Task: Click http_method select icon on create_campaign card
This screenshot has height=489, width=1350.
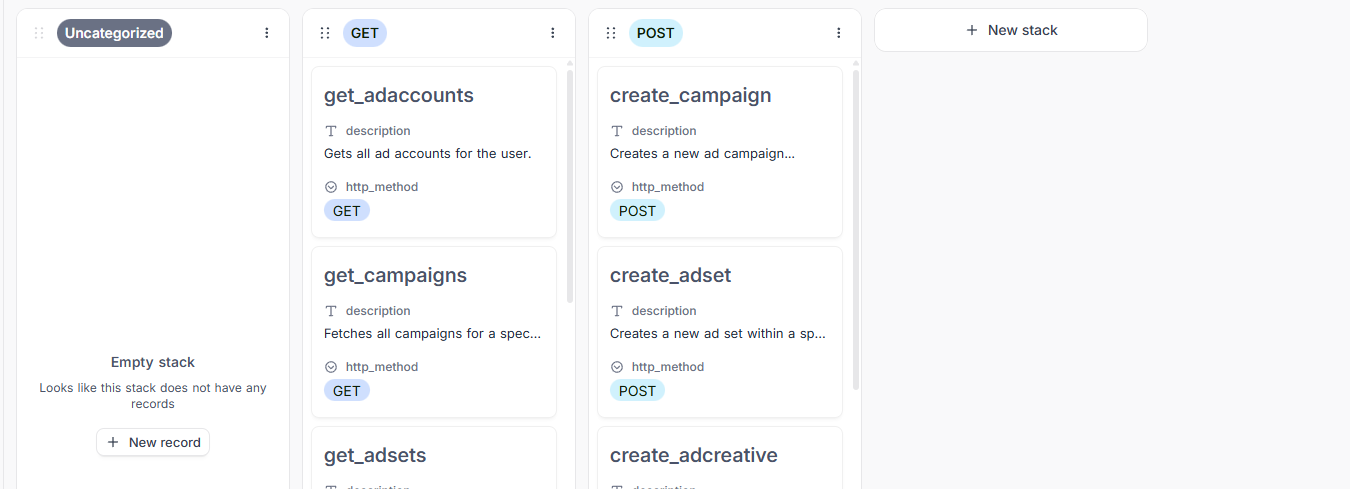Action: pos(617,187)
